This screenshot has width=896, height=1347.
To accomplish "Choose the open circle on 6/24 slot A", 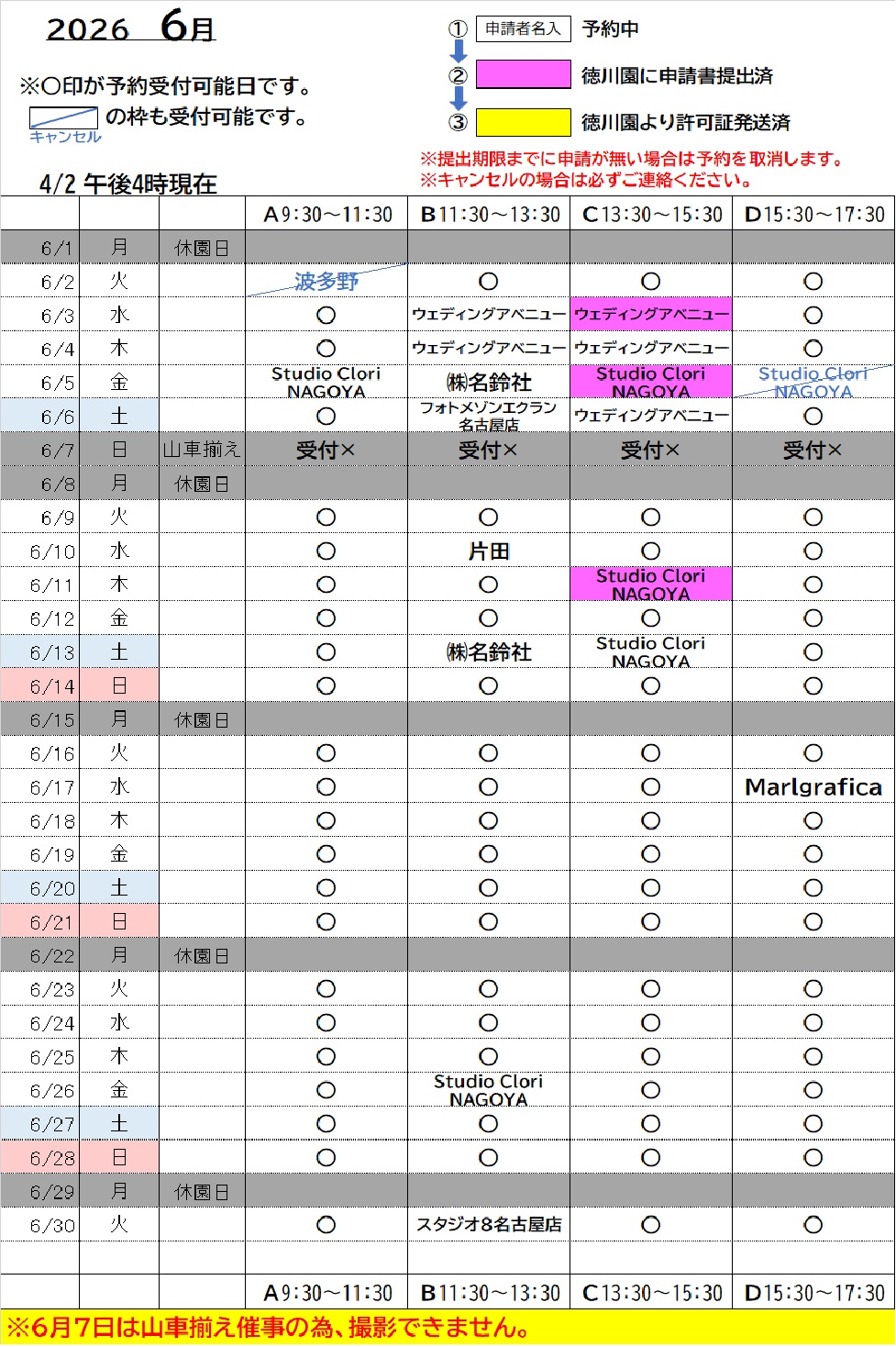I will pos(326,1023).
